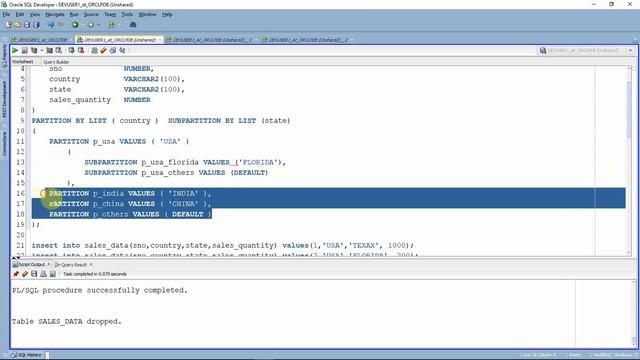
Task: Run Statement with the green play icon
Action: tap(15, 51)
